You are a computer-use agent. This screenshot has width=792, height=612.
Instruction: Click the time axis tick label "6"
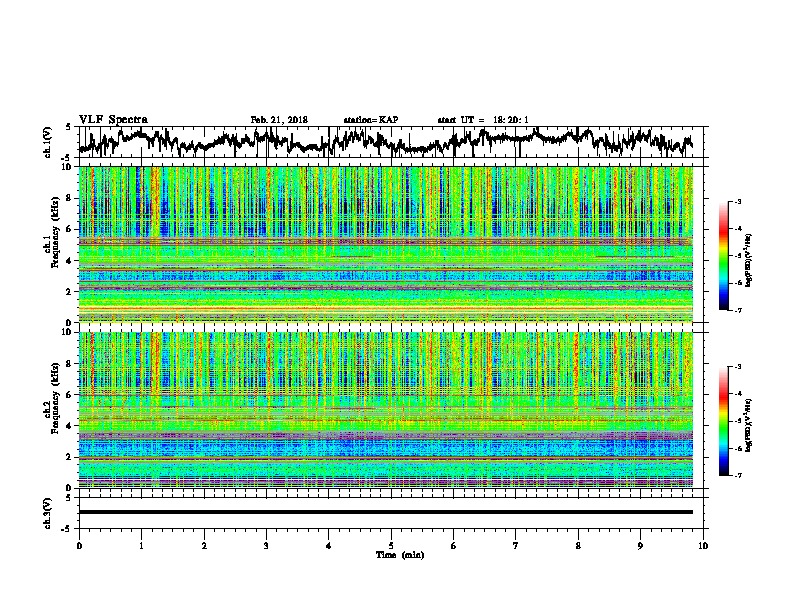tap(454, 546)
